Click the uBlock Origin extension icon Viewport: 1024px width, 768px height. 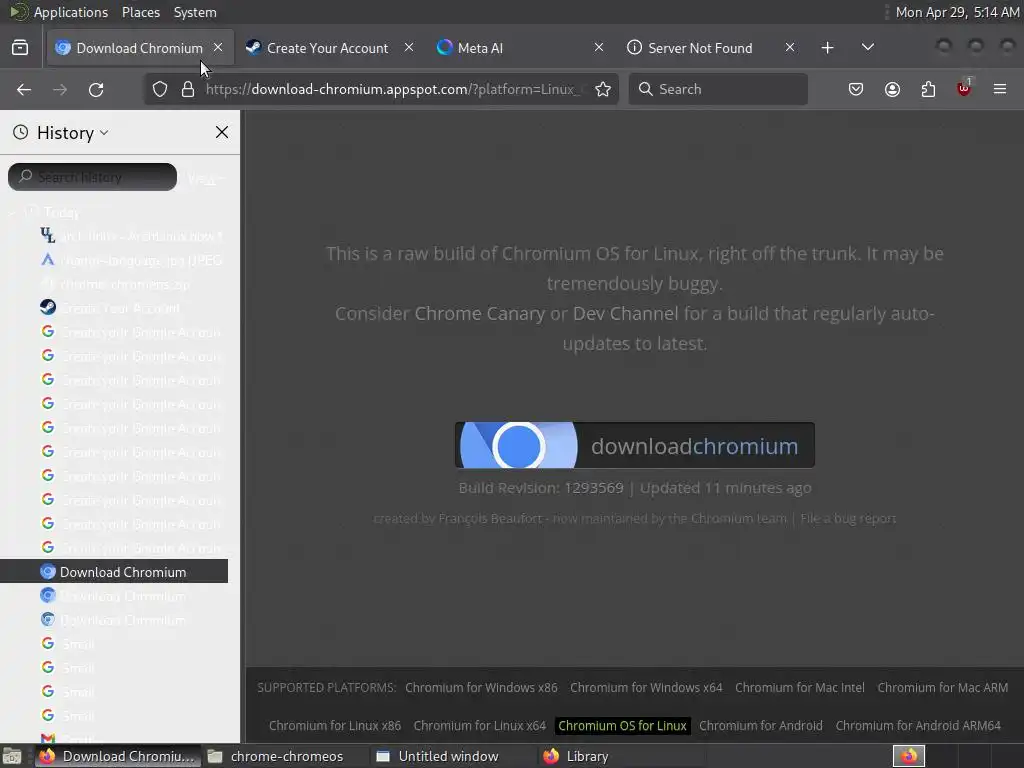[x=964, y=88]
